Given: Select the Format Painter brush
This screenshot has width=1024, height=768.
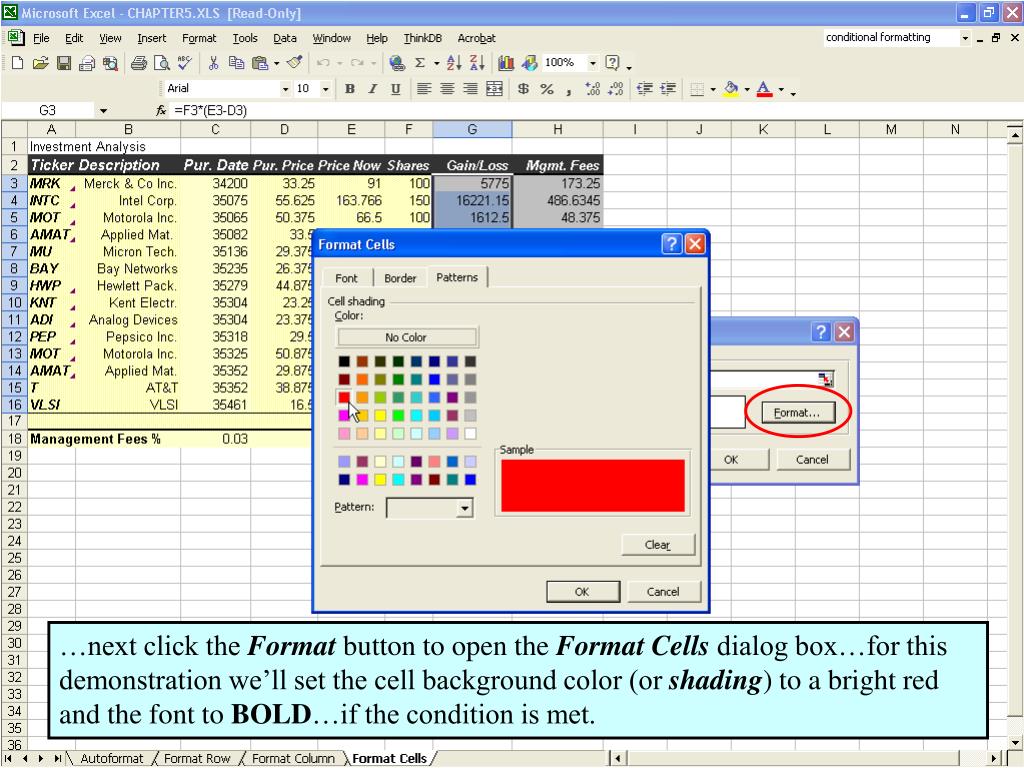Looking at the screenshot, I should coord(295,63).
